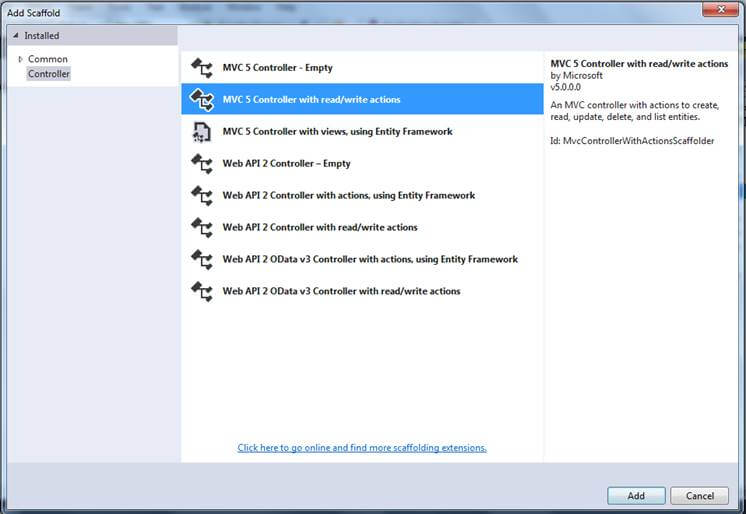
Task: Click the Id: MvcControllerWithActionsScaffolder text
Action: coord(632,141)
